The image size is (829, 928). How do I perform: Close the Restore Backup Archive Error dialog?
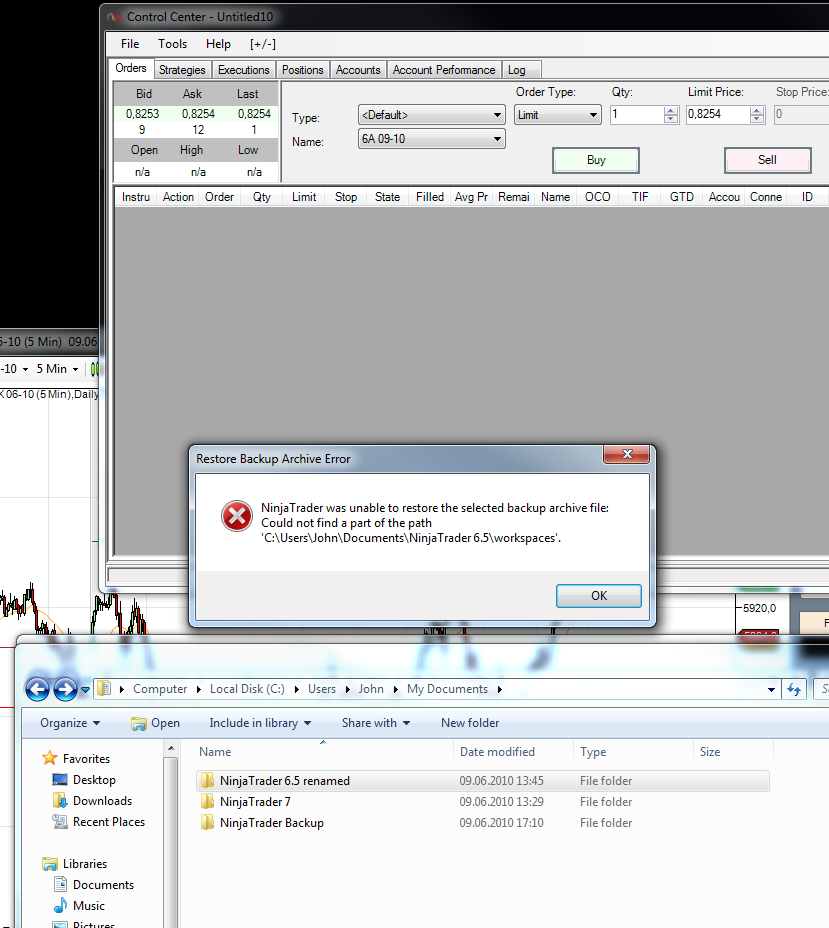[627, 454]
